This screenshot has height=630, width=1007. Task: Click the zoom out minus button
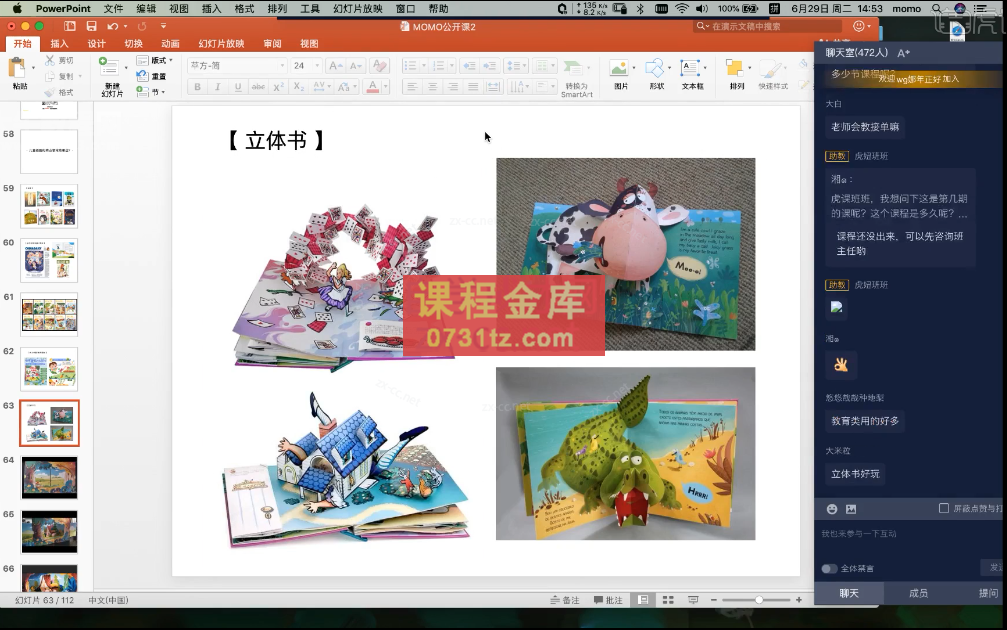pos(714,600)
